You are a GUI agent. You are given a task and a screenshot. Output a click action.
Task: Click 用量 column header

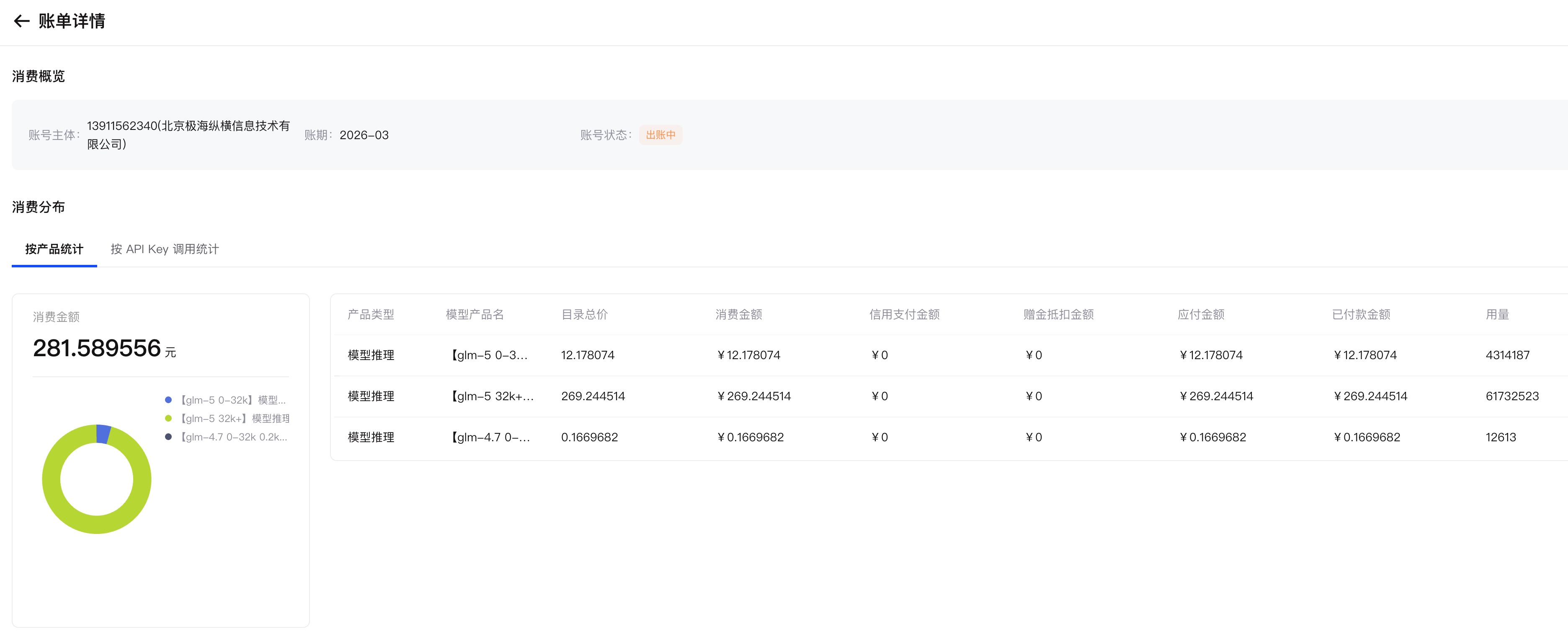[1497, 314]
